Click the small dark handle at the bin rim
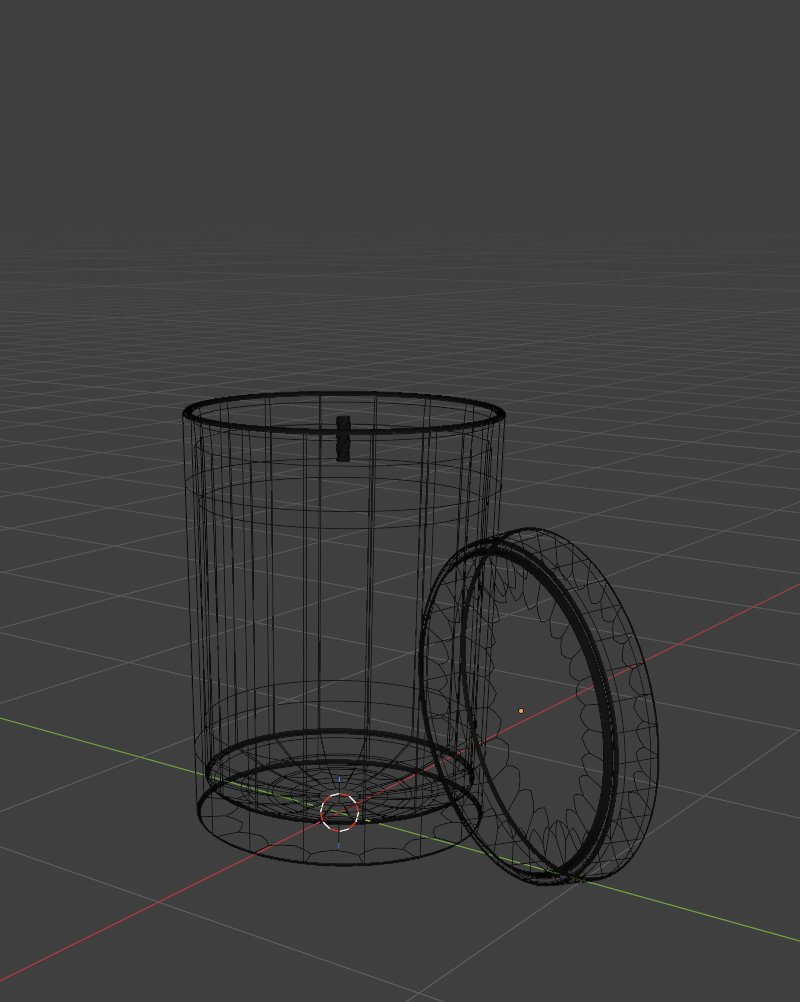 (343, 438)
